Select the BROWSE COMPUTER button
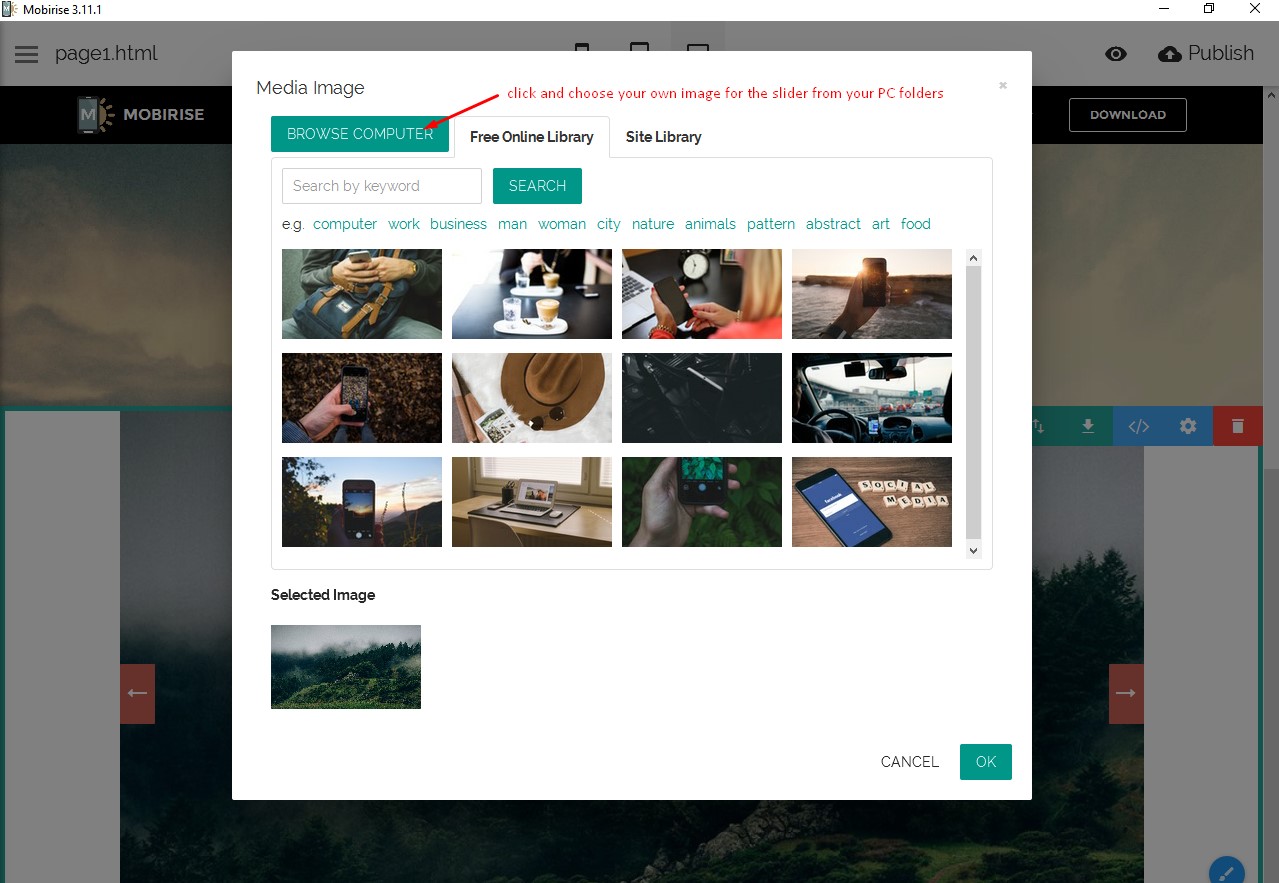Viewport: 1279px width, 883px height. tap(360, 133)
